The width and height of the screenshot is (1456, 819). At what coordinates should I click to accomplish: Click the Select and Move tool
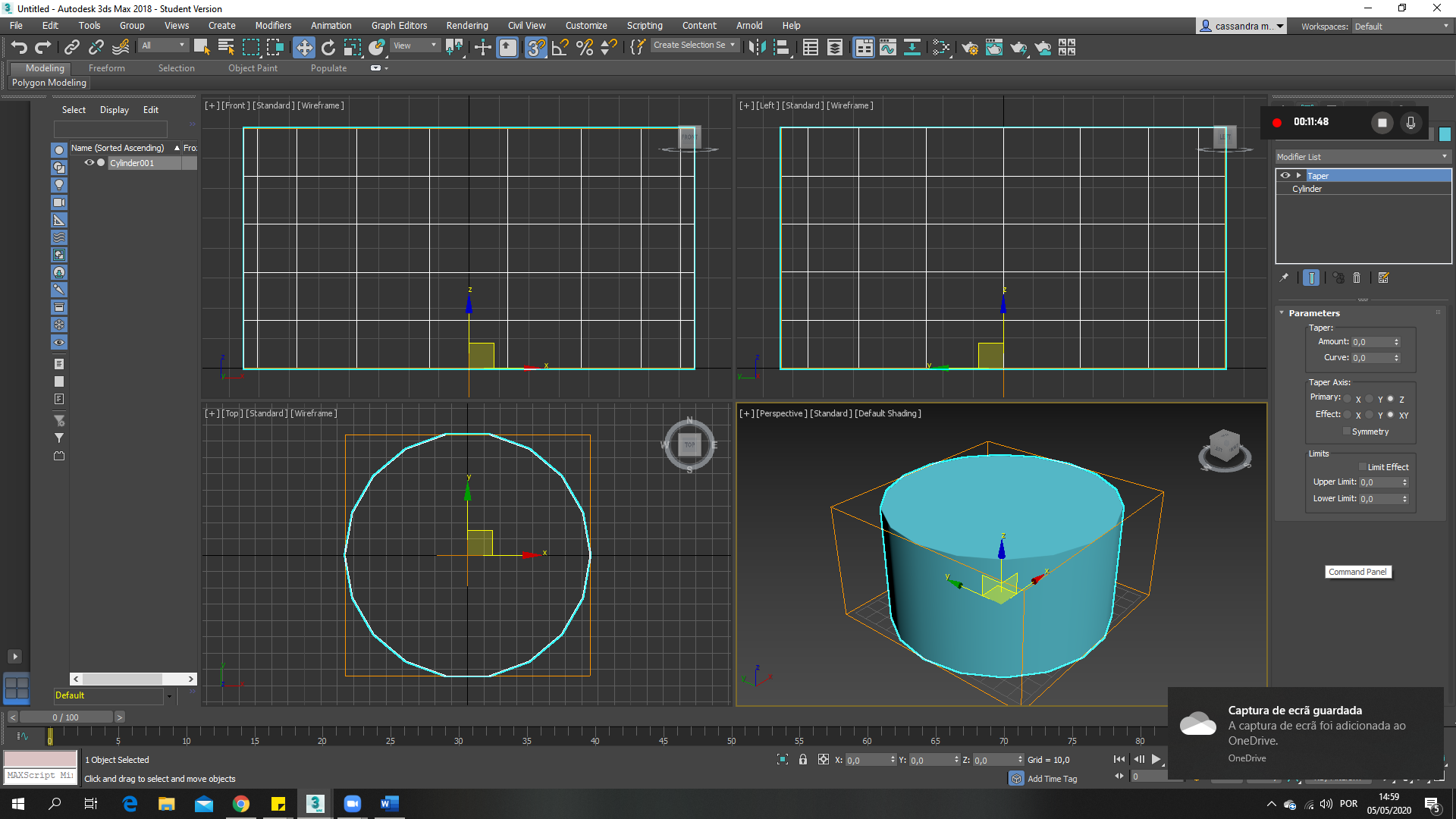point(303,48)
